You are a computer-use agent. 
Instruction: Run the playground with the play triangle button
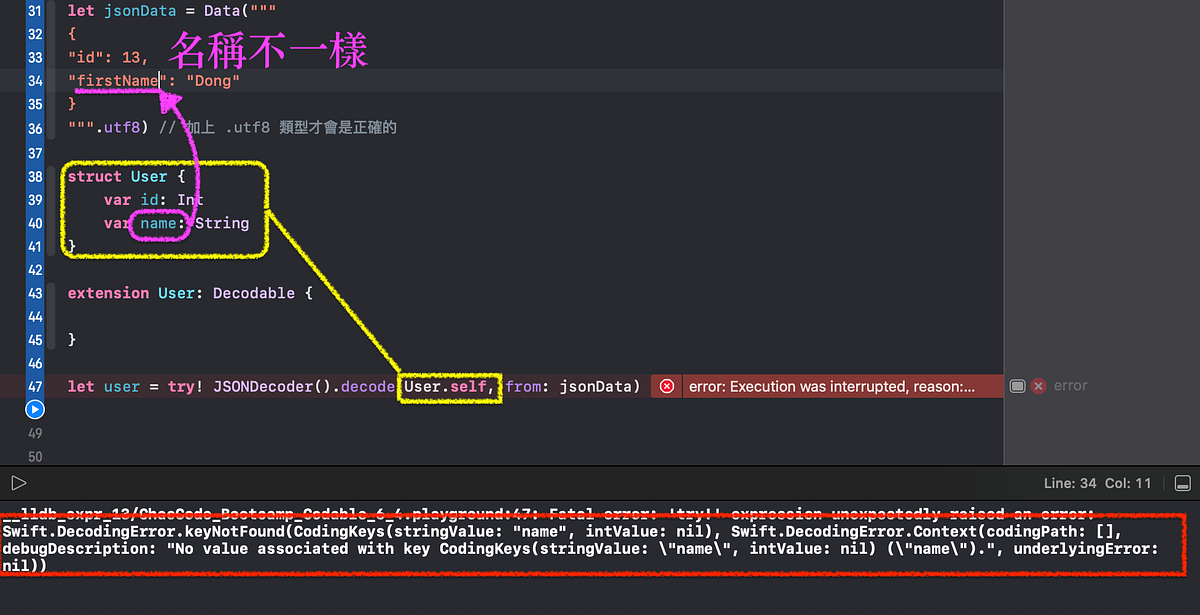(18, 483)
